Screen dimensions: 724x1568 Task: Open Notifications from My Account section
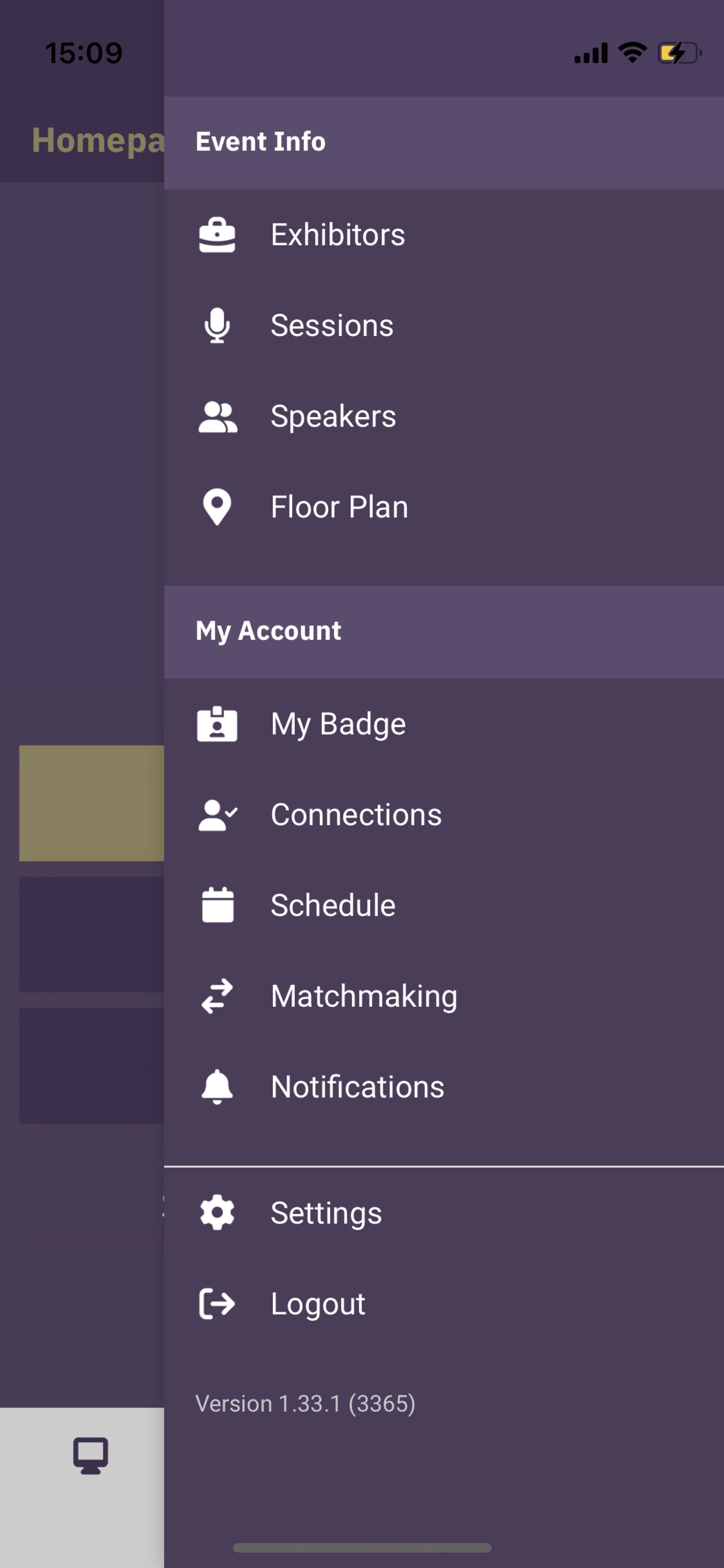(444, 1087)
